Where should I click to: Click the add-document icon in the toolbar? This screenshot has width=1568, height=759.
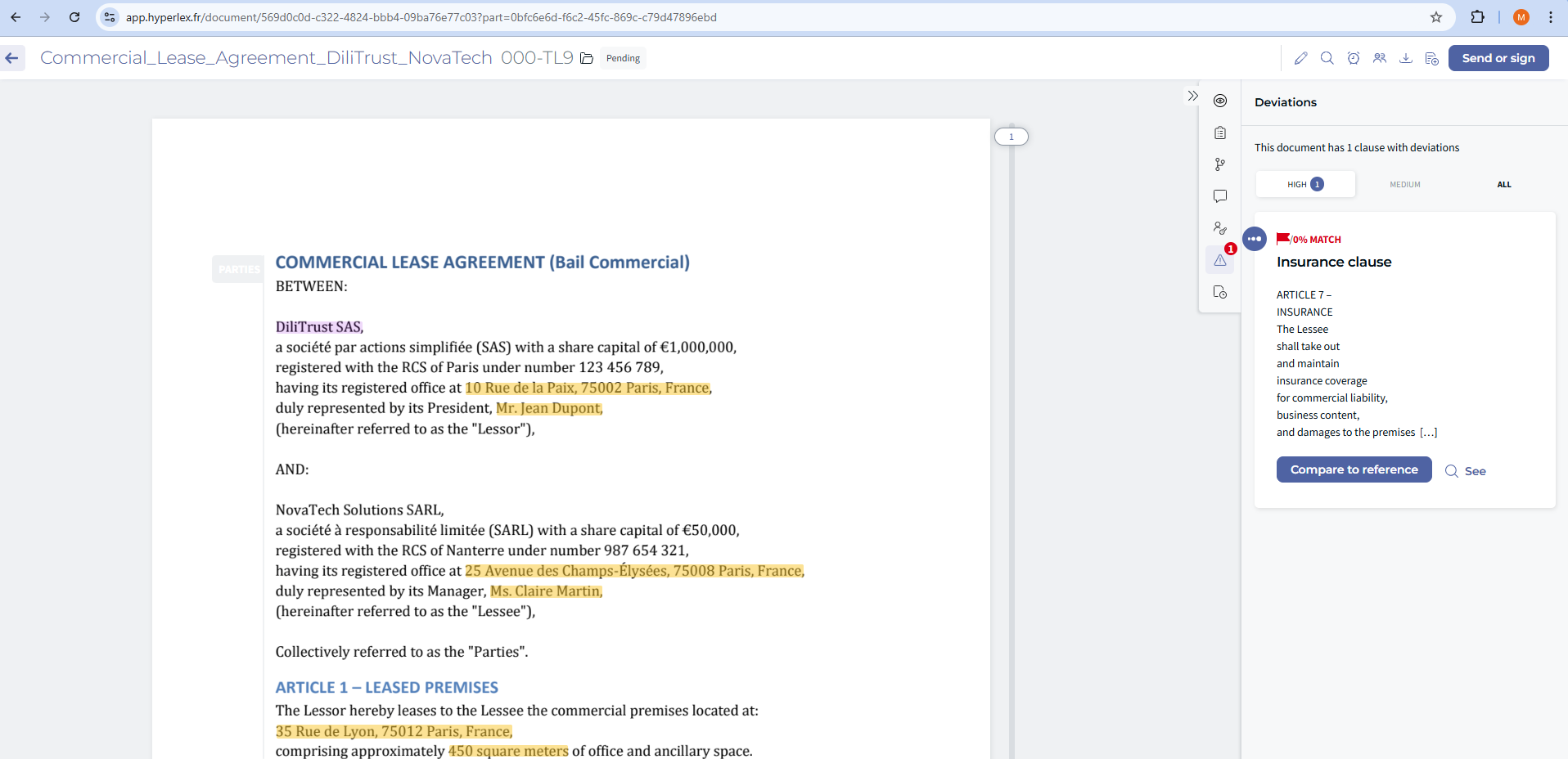(x=1432, y=58)
